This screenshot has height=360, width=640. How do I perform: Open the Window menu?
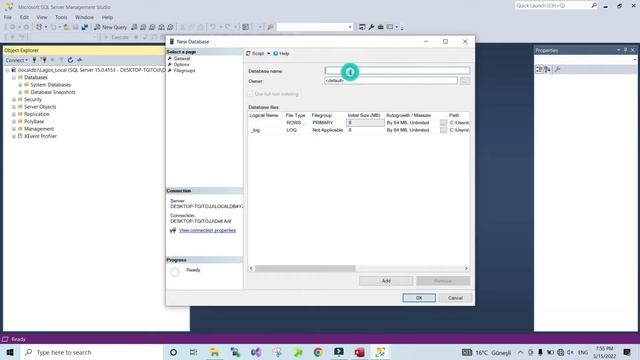pyautogui.click(x=84, y=17)
